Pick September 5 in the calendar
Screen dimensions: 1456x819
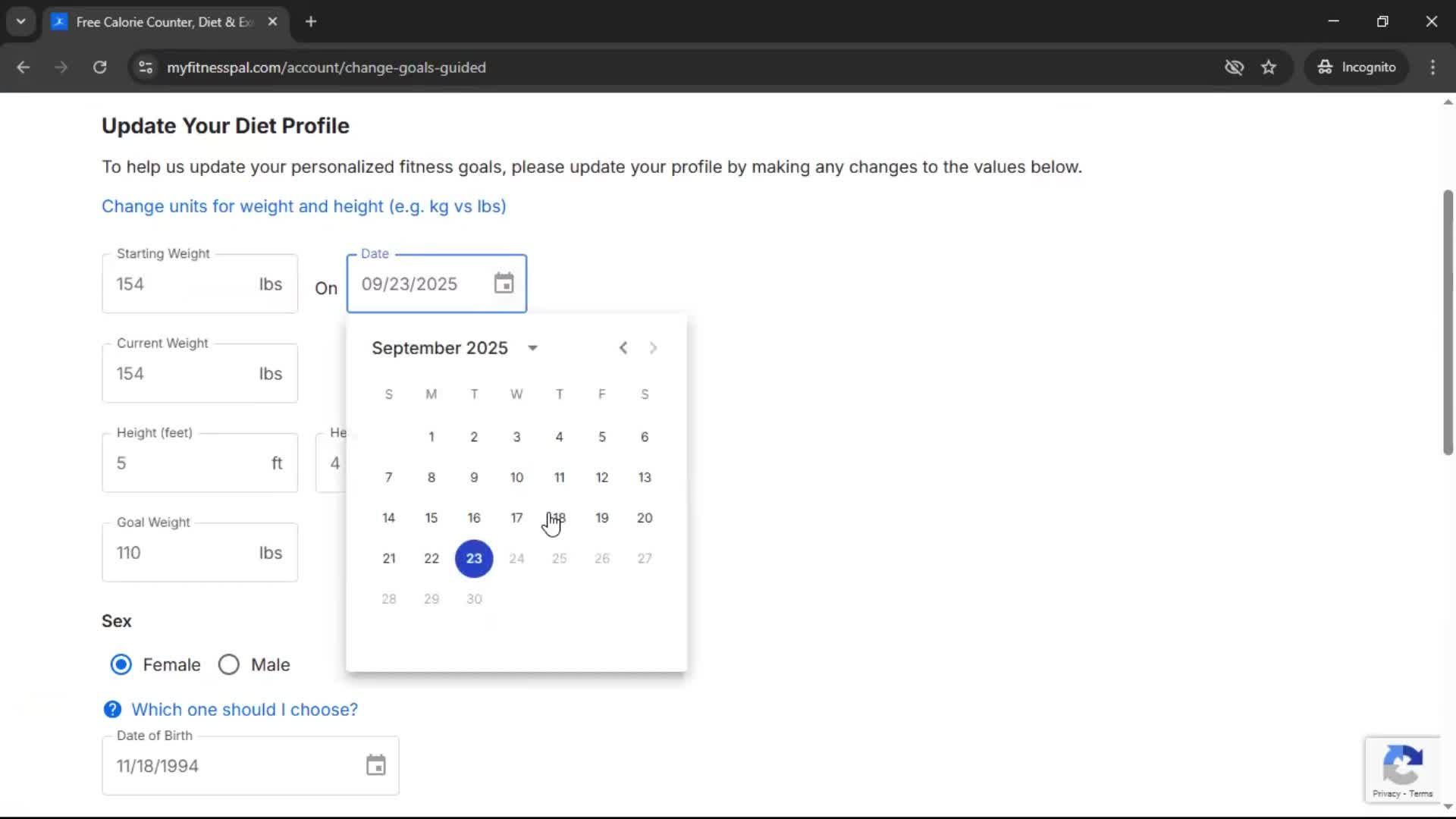(x=602, y=437)
